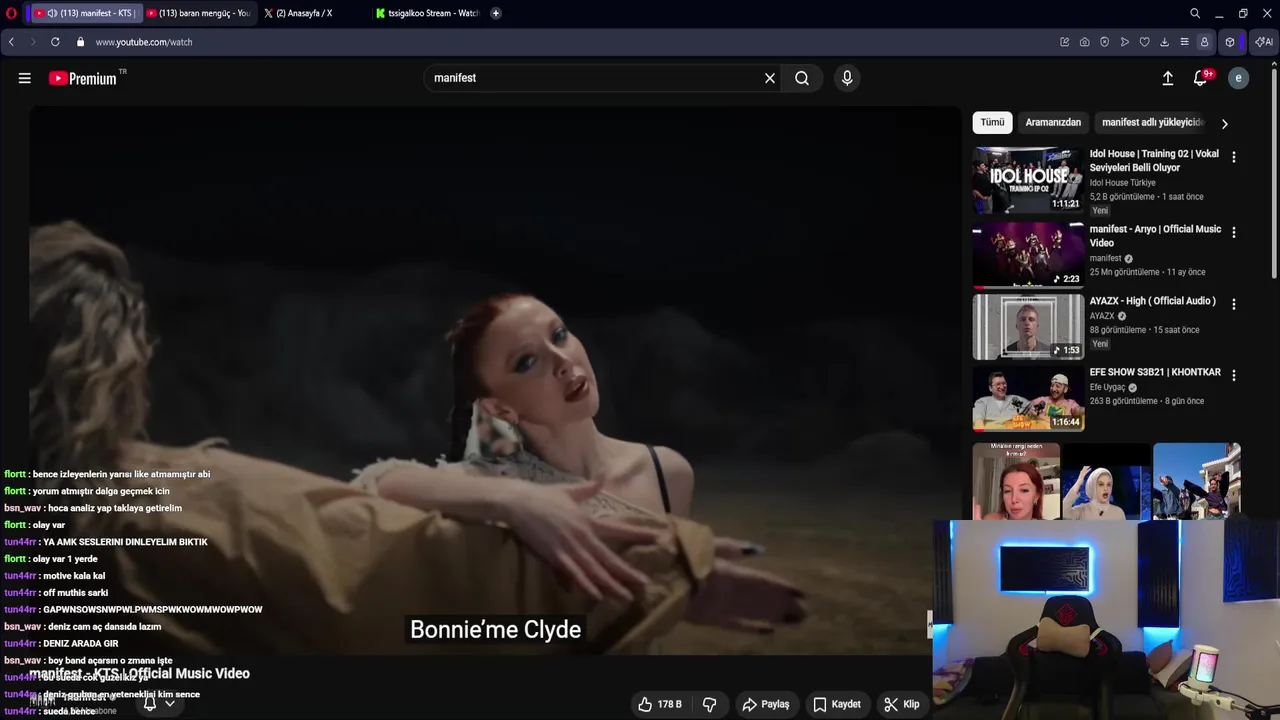The width and height of the screenshot is (1280, 720).
Task: Open the create/upload video icon
Action: click(1167, 78)
